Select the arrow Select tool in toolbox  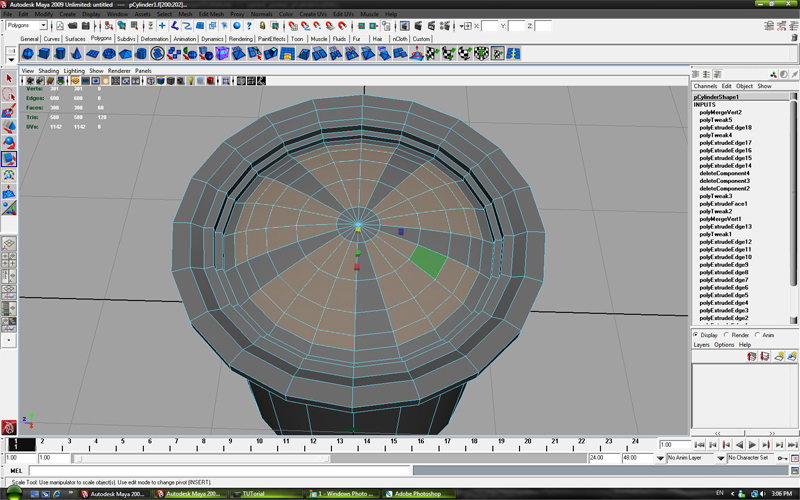click(8, 78)
